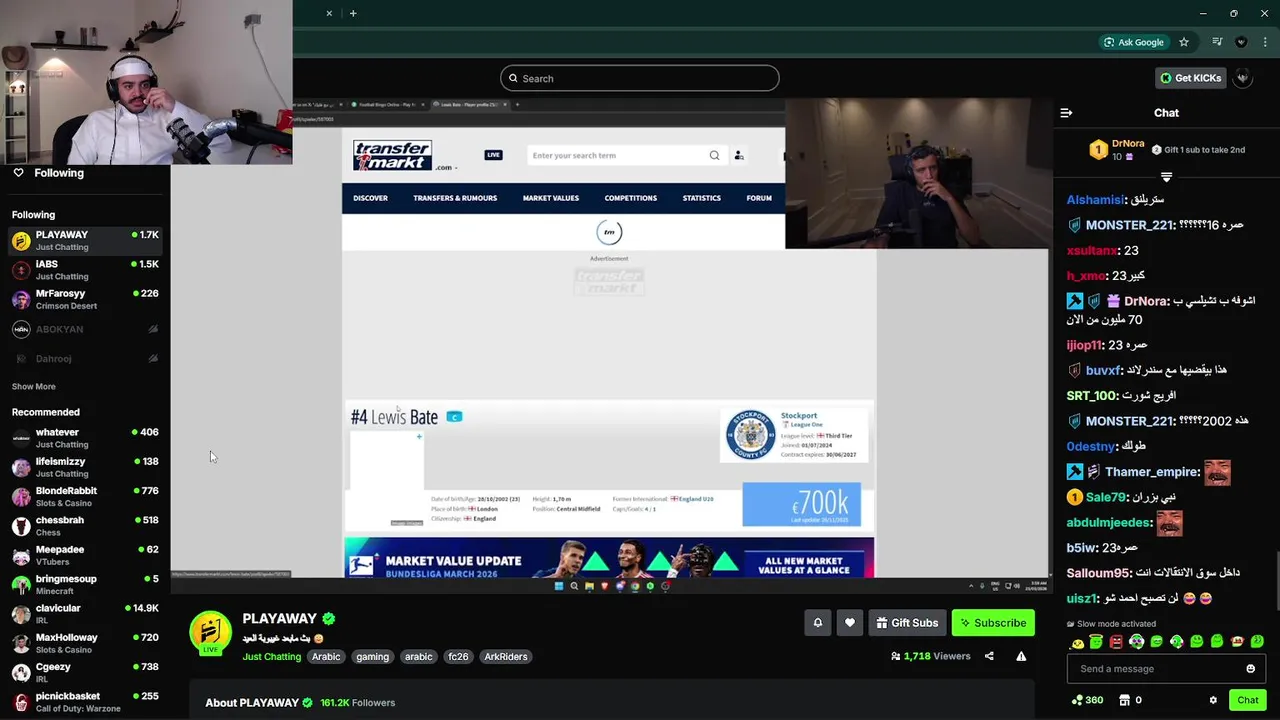
Task: Open BlondeRabbit Slots & Casino channel
Action: click(x=85, y=497)
